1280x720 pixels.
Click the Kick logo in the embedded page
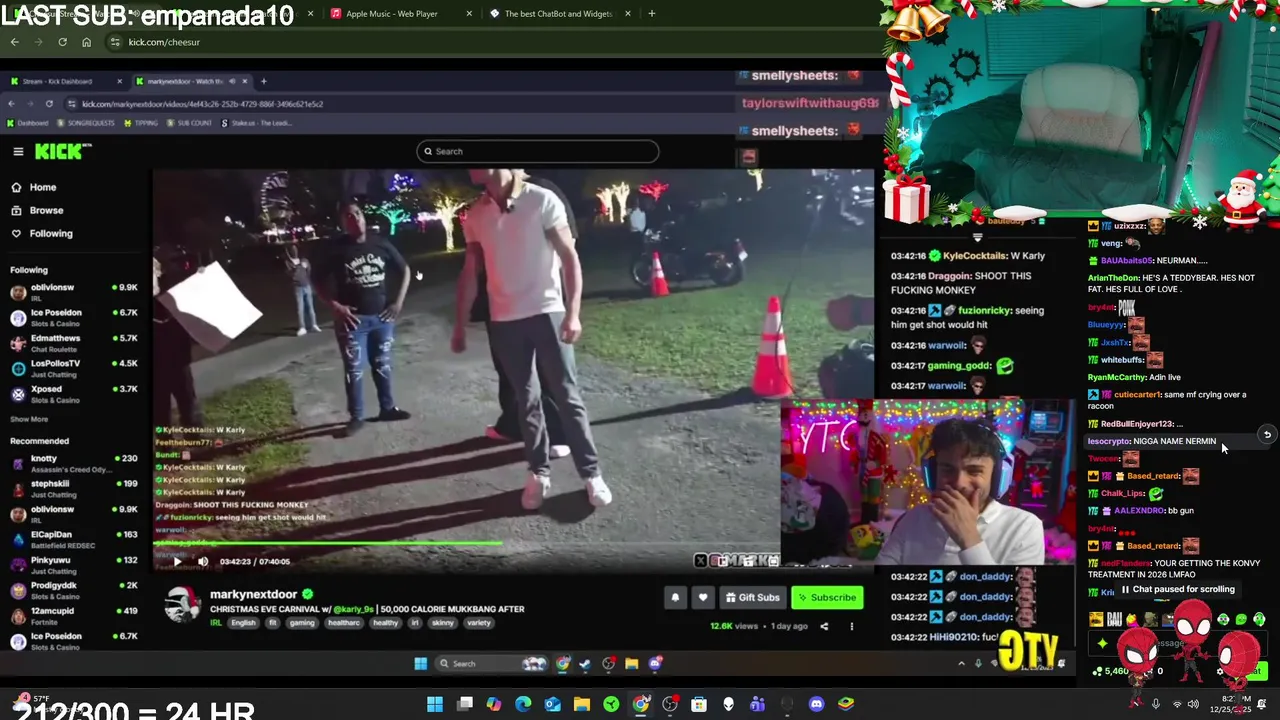tap(62, 151)
